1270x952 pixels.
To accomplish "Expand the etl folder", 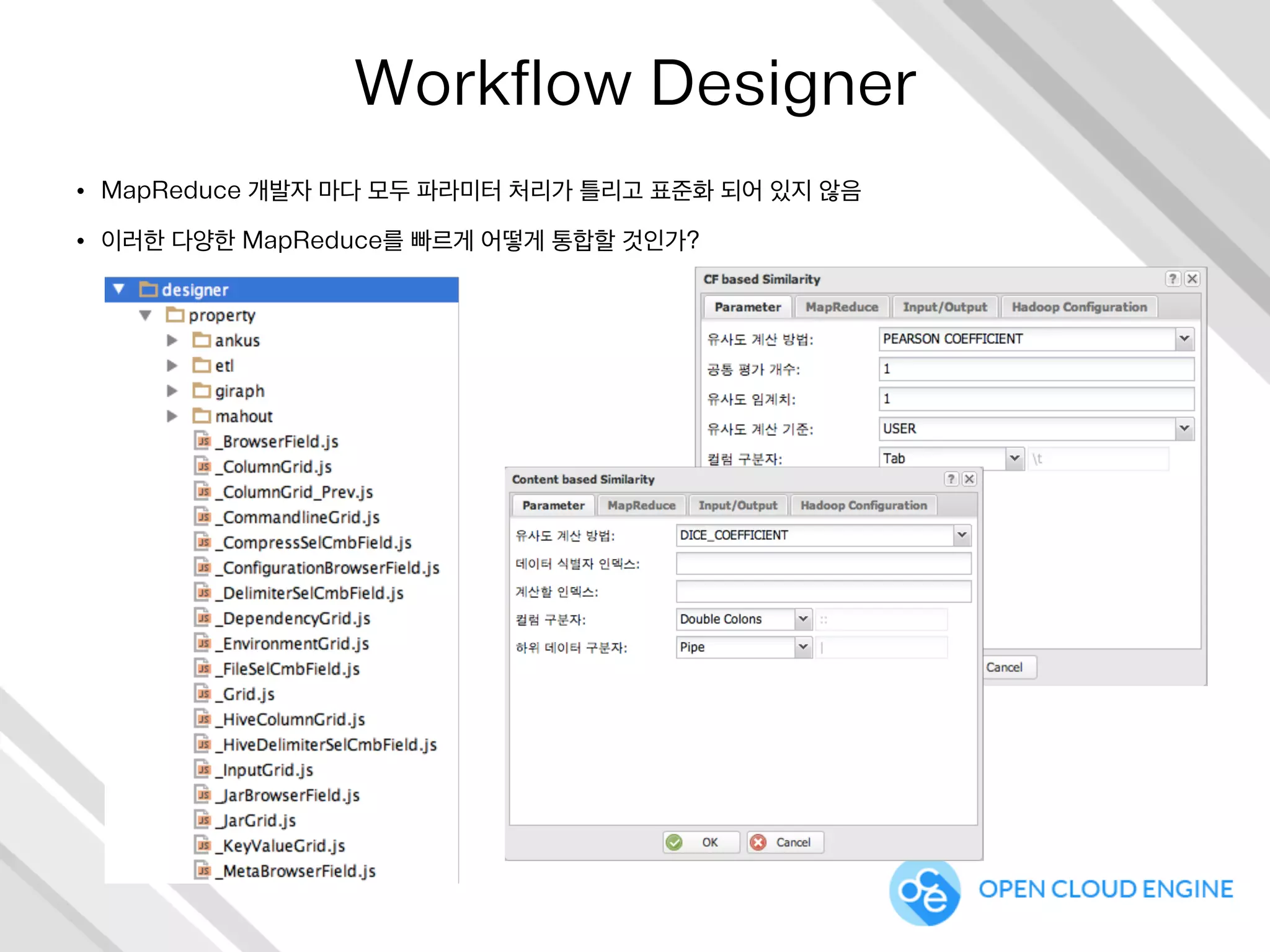I will click(172, 366).
